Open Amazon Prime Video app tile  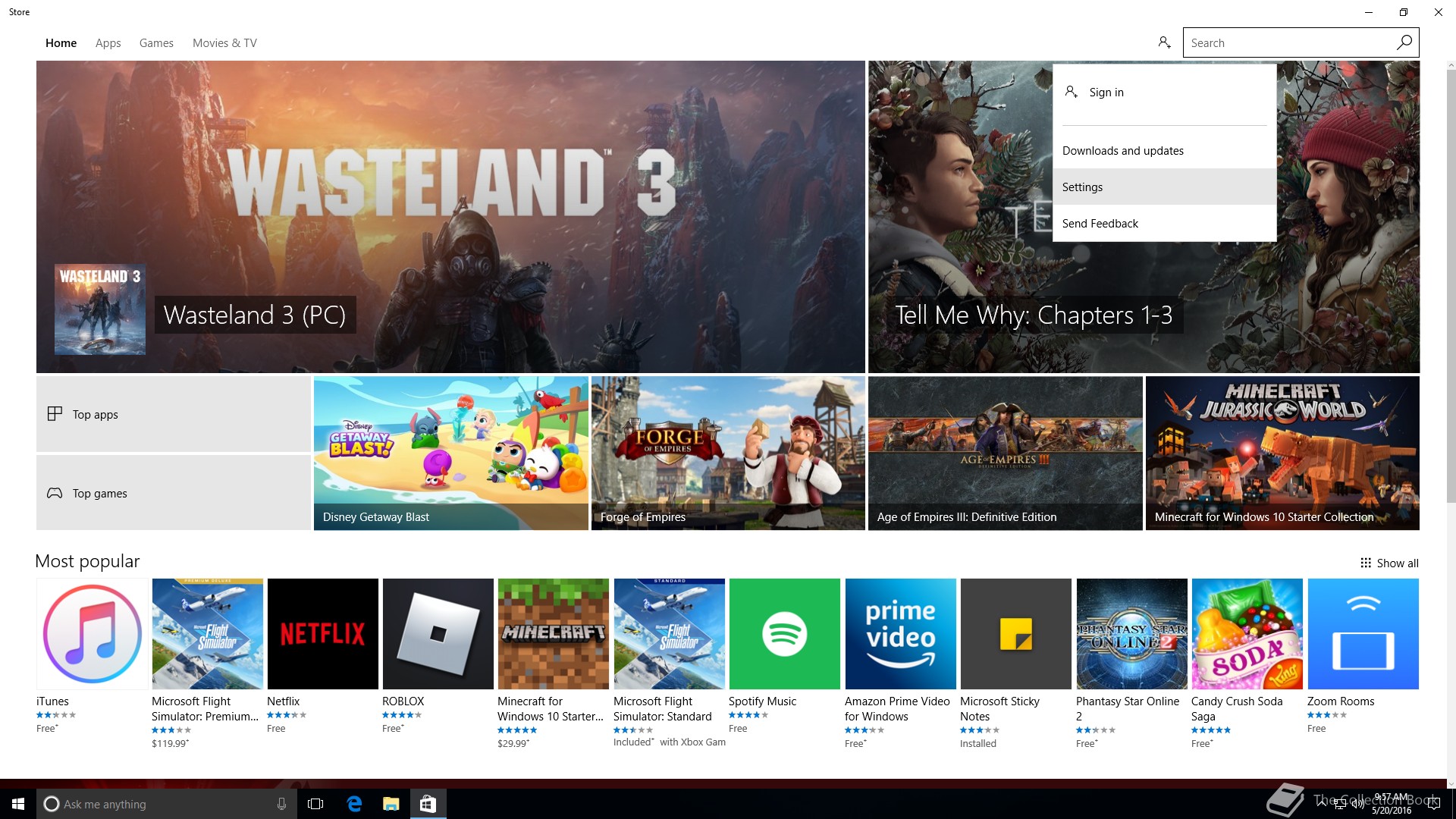[x=900, y=634]
